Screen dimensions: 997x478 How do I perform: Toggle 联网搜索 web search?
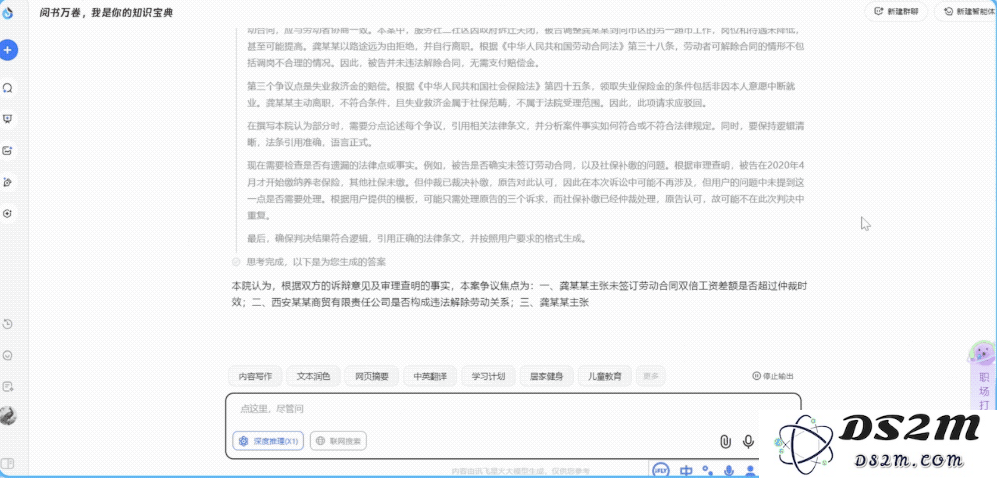click(x=338, y=440)
